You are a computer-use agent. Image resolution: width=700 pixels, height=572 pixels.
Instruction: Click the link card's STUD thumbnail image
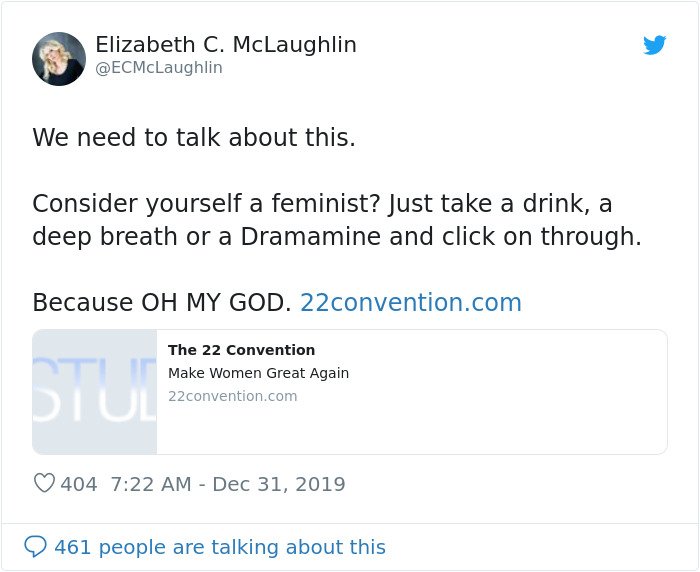[x=95, y=392]
